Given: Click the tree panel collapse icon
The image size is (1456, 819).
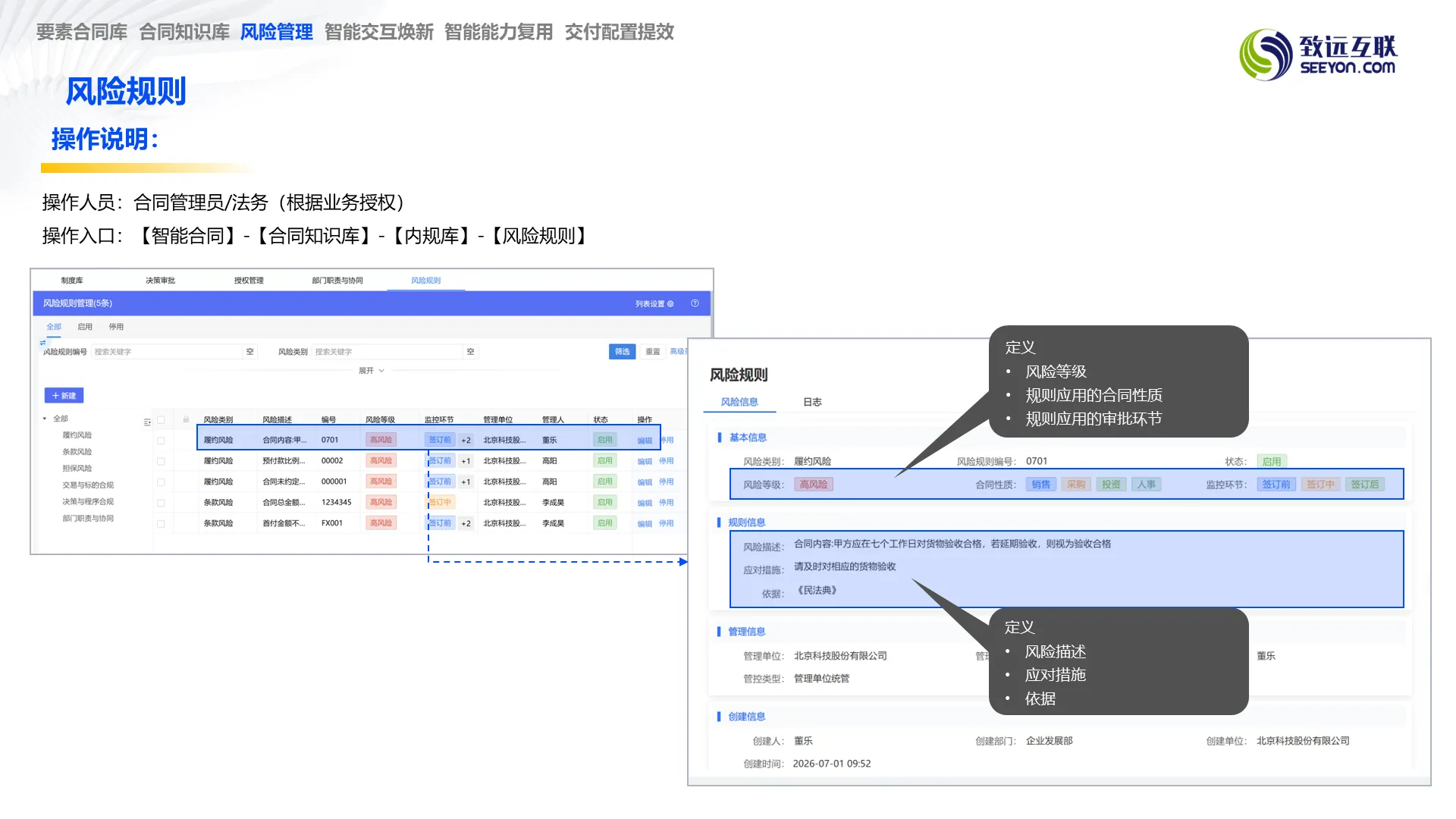Looking at the screenshot, I should 147,422.
